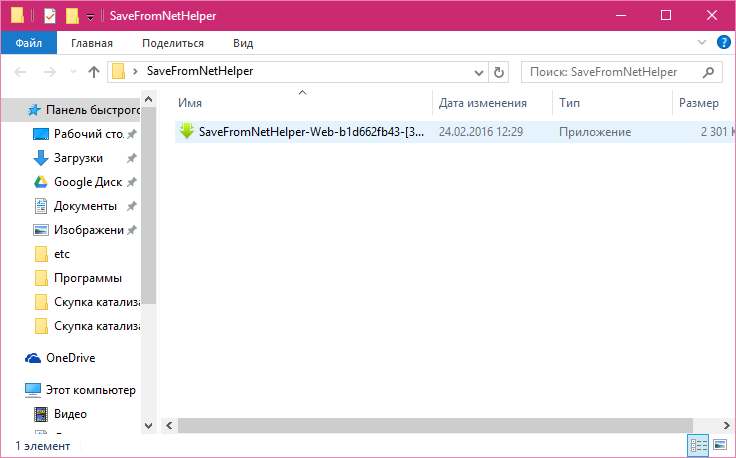The image size is (736, 458).
Task: Go forward with the right arrow
Action: (50, 72)
